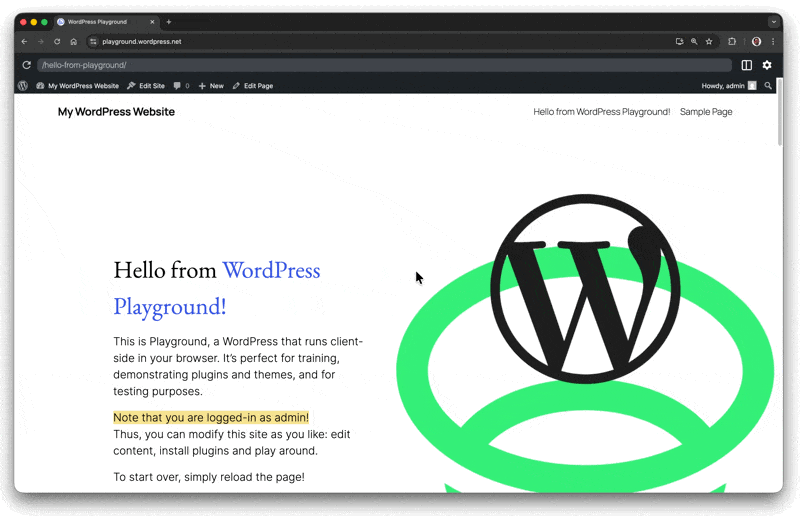The image size is (800, 516).
Task: Select the Sample Page navigation item
Action: (x=706, y=112)
